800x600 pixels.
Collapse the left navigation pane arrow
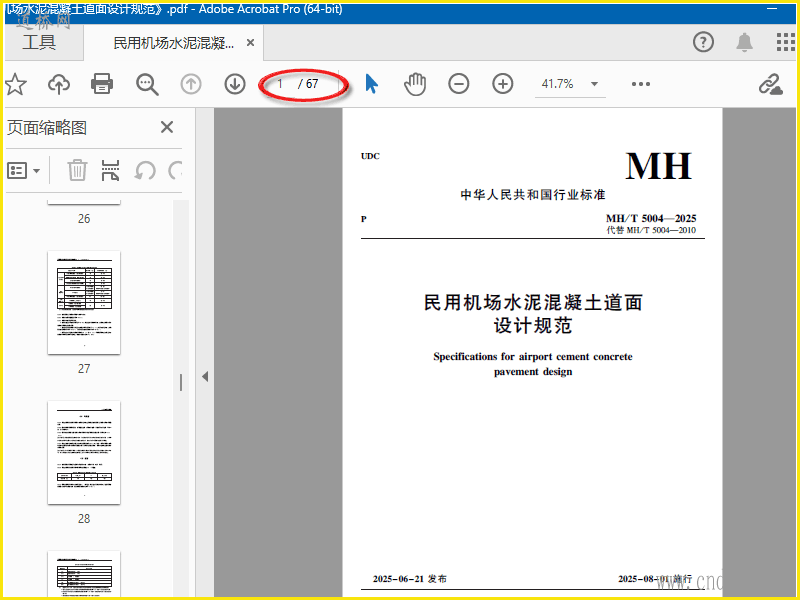[x=205, y=377]
